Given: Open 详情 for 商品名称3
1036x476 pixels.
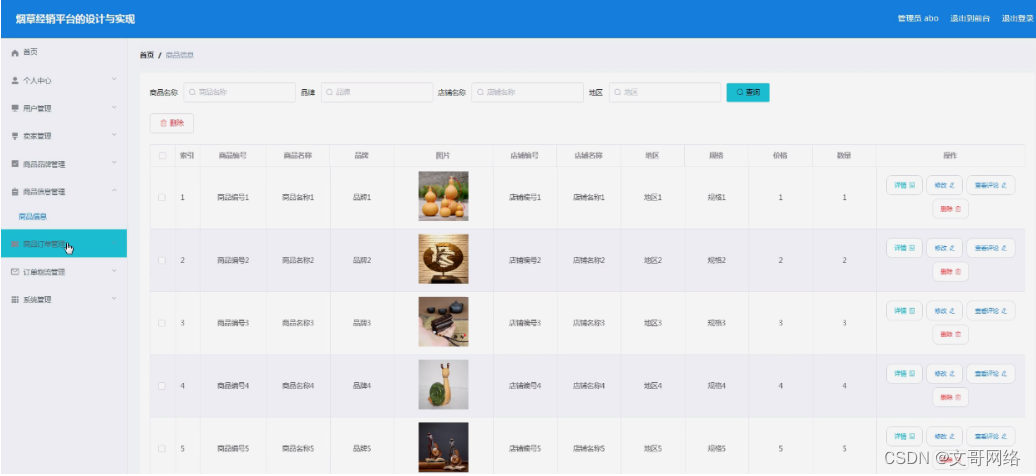Looking at the screenshot, I should coord(904,311).
